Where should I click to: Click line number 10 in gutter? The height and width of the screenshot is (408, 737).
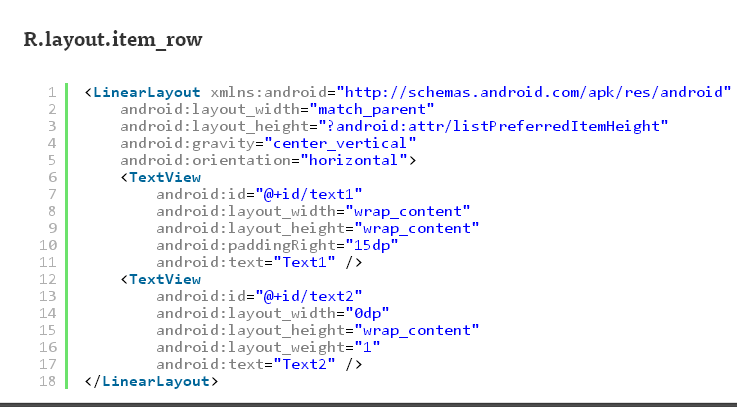47,245
